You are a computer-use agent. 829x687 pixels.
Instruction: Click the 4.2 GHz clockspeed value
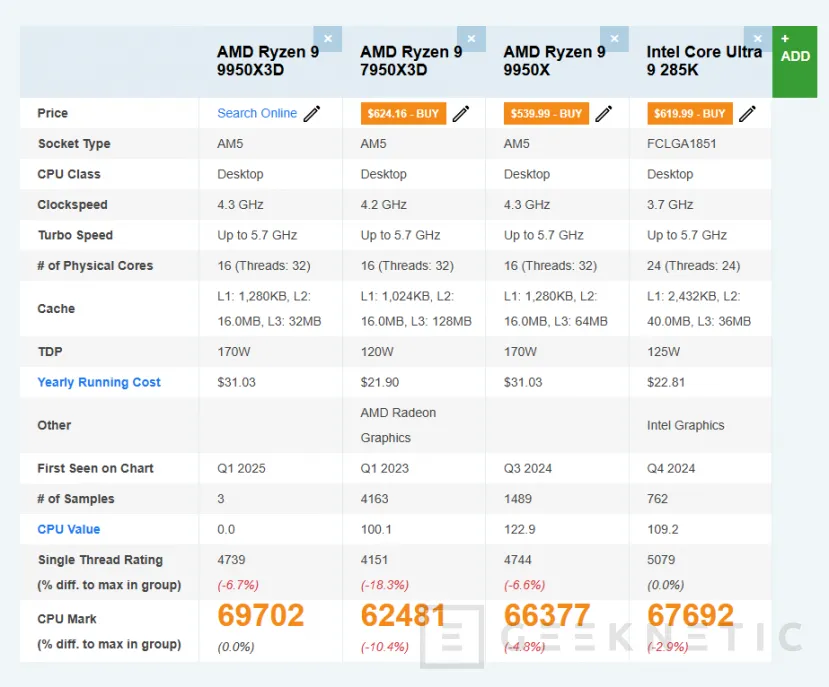click(x=383, y=205)
